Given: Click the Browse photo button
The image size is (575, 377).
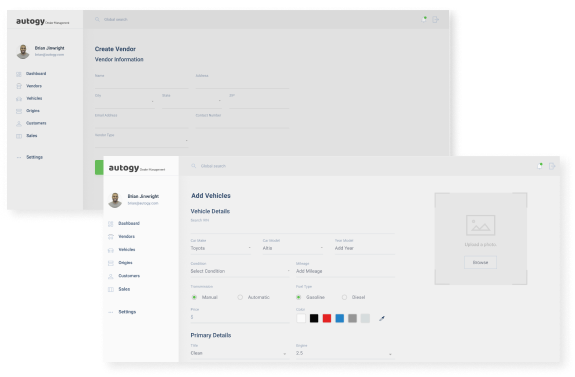Looking at the screenshot, I should (480, 262).
